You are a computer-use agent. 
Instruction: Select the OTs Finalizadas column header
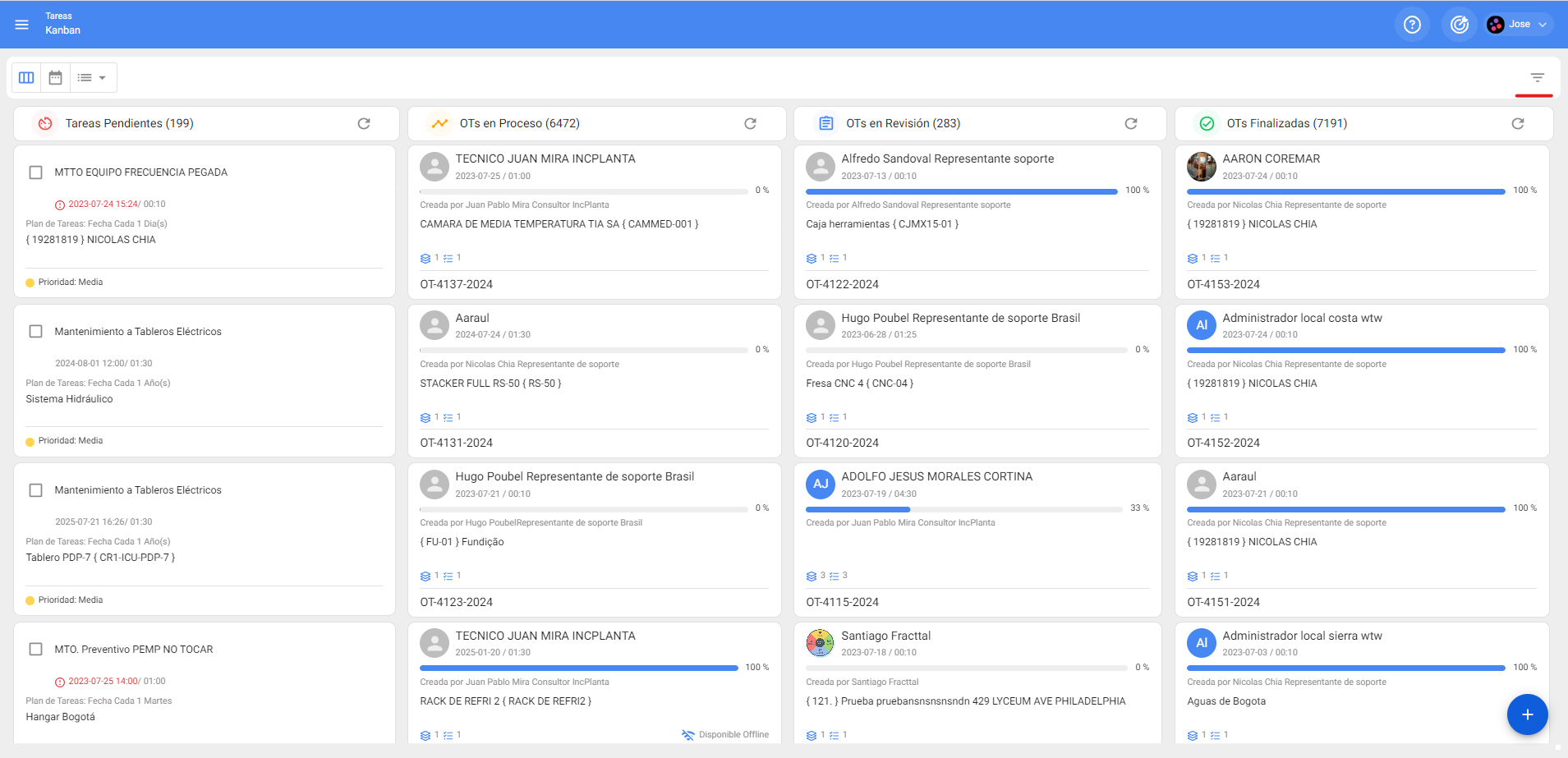tap(1286, 124)
